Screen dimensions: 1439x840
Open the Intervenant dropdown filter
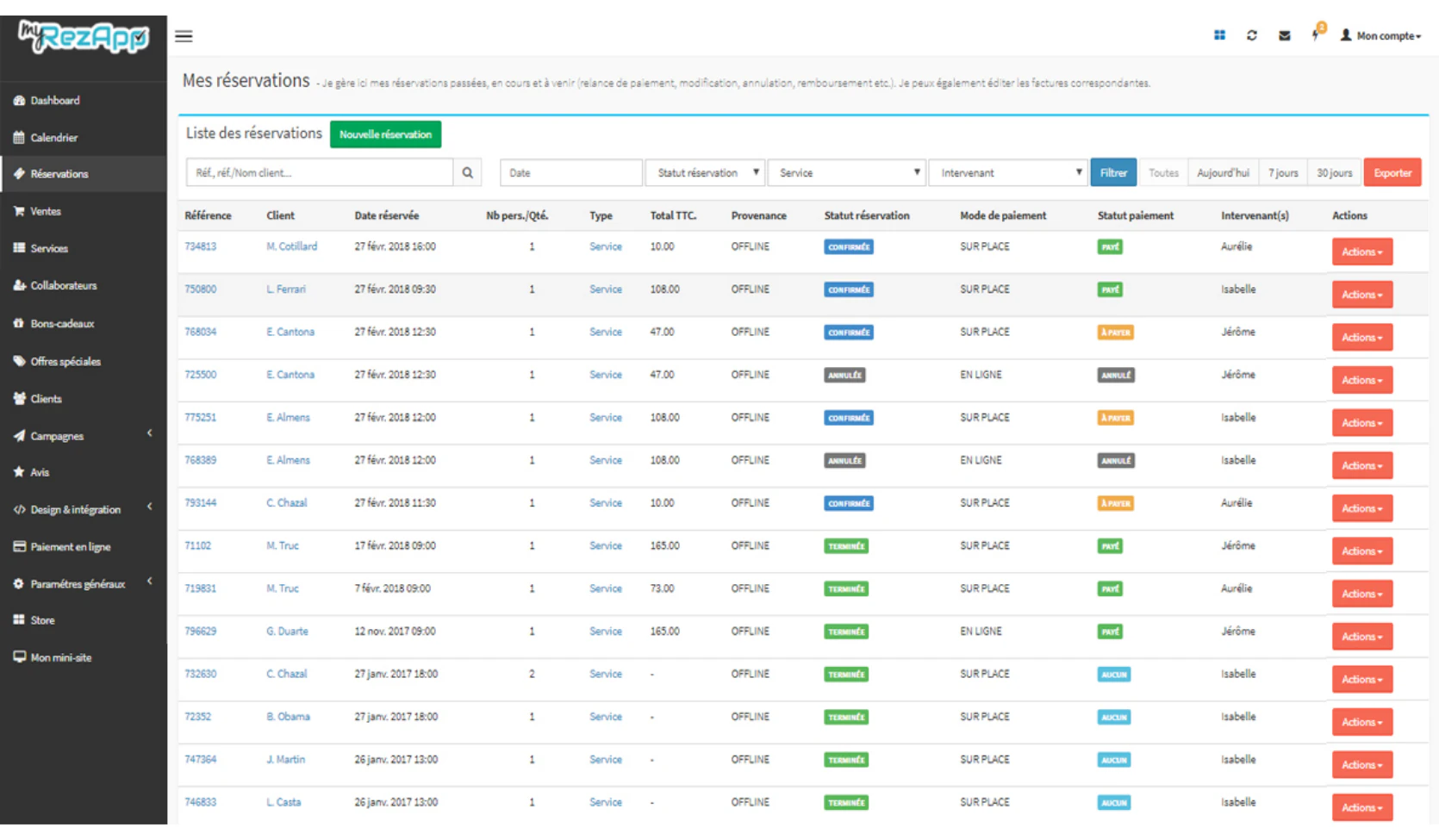tap(1007, 172)
